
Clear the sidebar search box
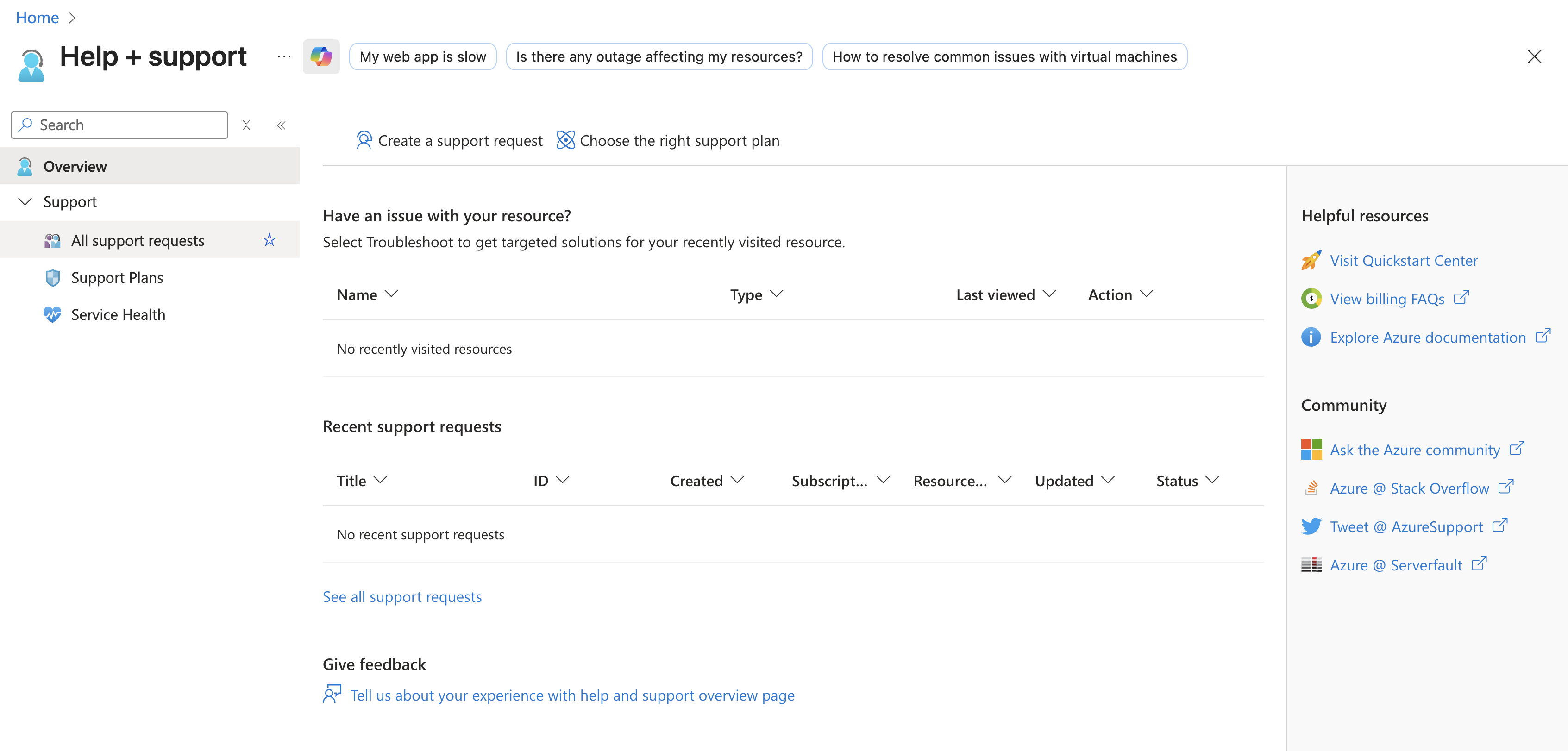click(246, 125)
